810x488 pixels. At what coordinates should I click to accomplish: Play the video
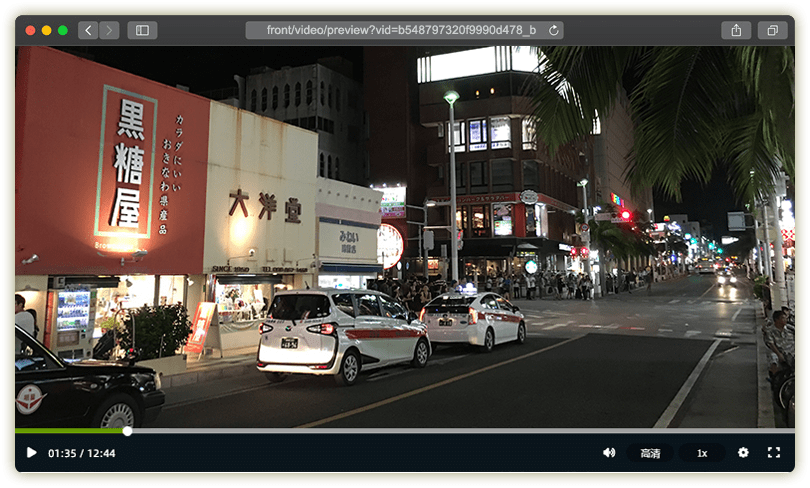pos(32,453)
